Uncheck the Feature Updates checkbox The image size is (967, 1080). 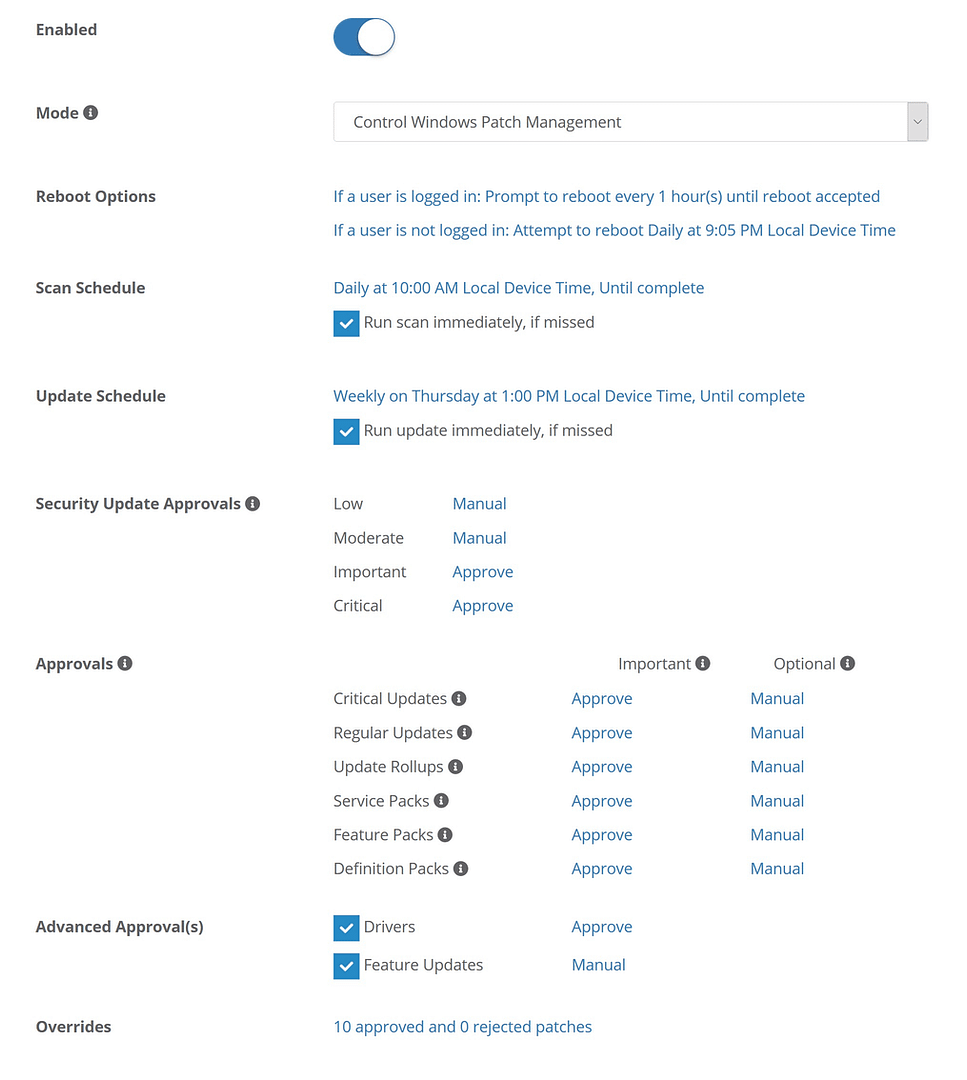coord(346,965)
